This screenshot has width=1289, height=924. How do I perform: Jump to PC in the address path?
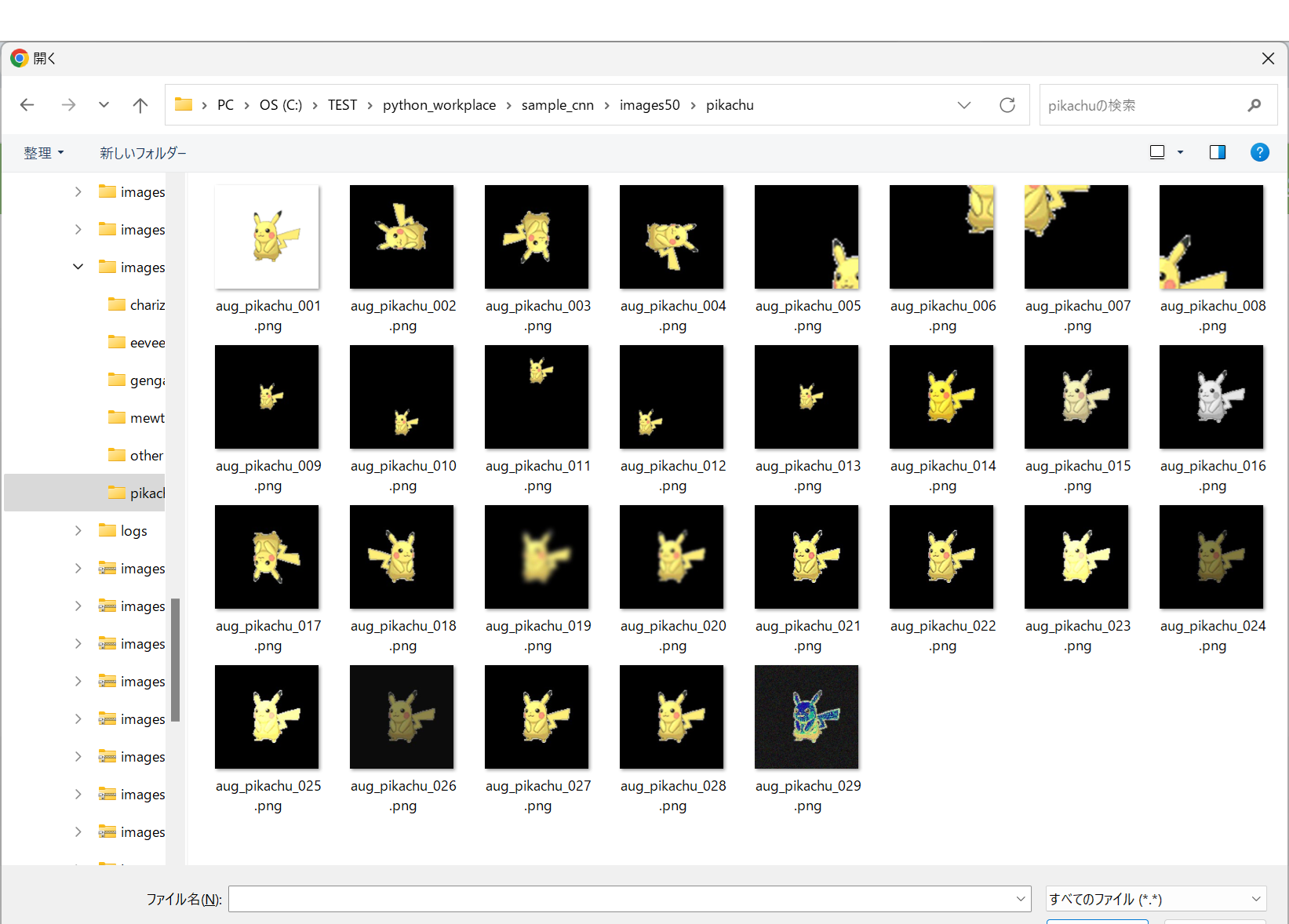tap(225, 105)
